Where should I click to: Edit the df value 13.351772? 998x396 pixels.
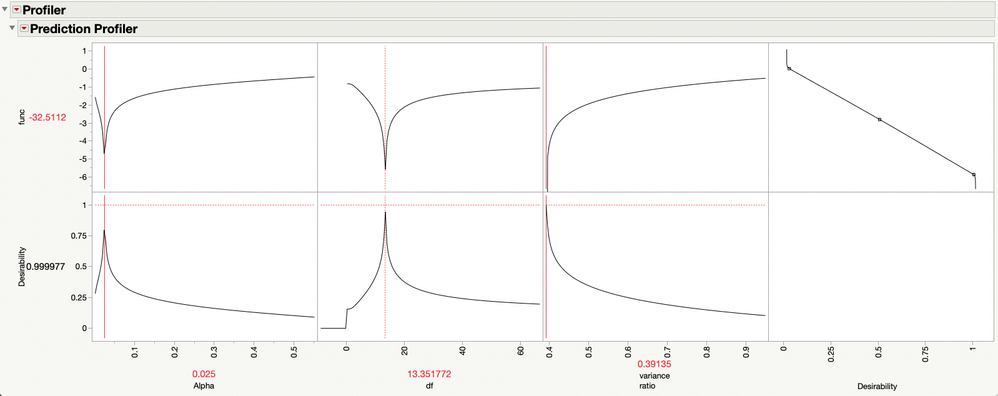[429, 374]
